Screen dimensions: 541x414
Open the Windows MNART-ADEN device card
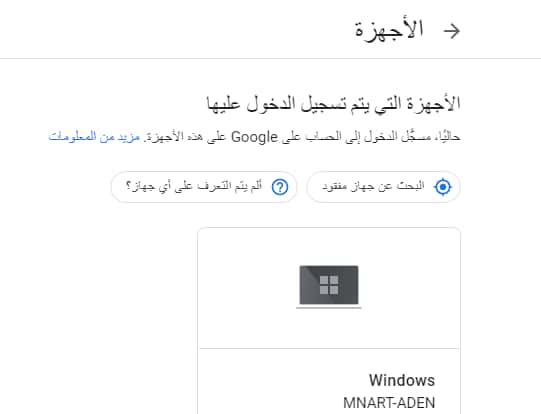[x=329, y=321]
